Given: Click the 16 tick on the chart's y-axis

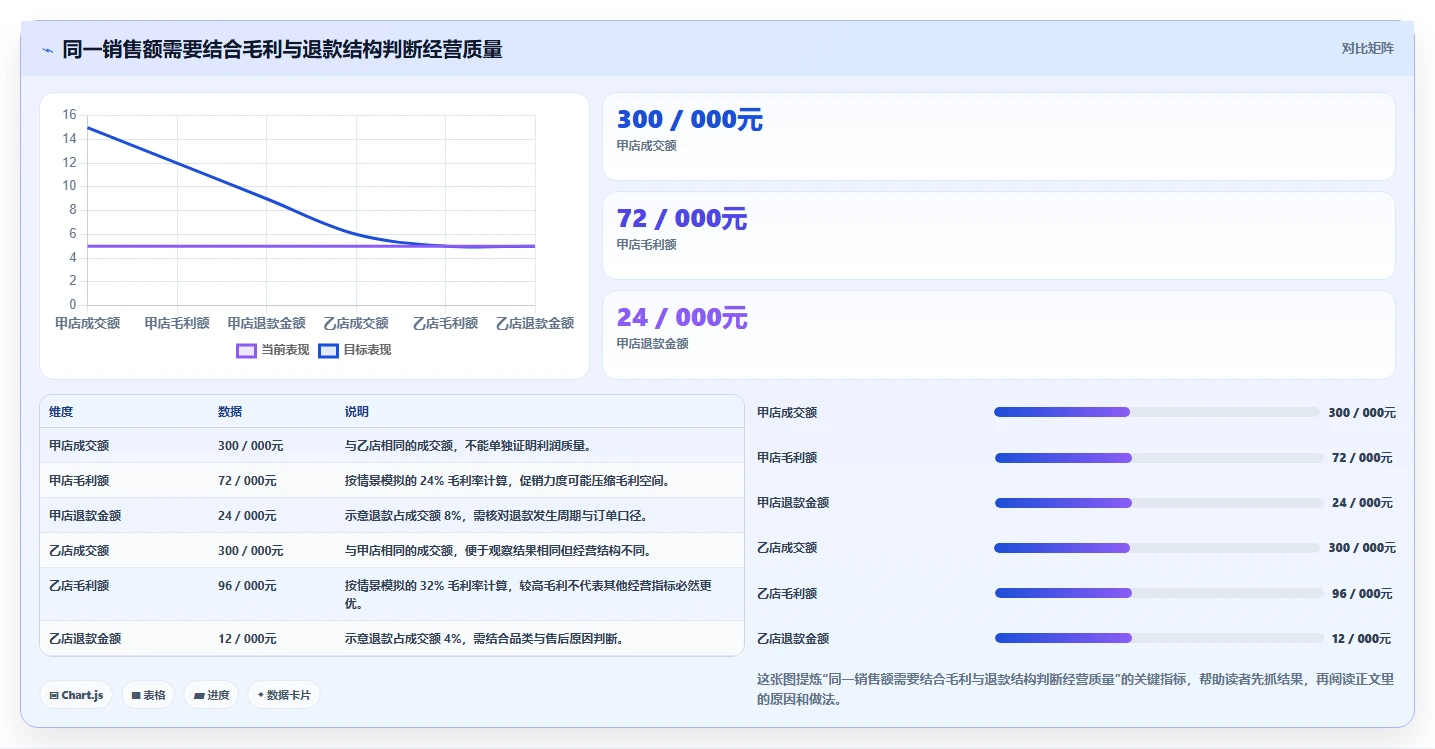Looking at the screenshot, I should pos(69,114).
